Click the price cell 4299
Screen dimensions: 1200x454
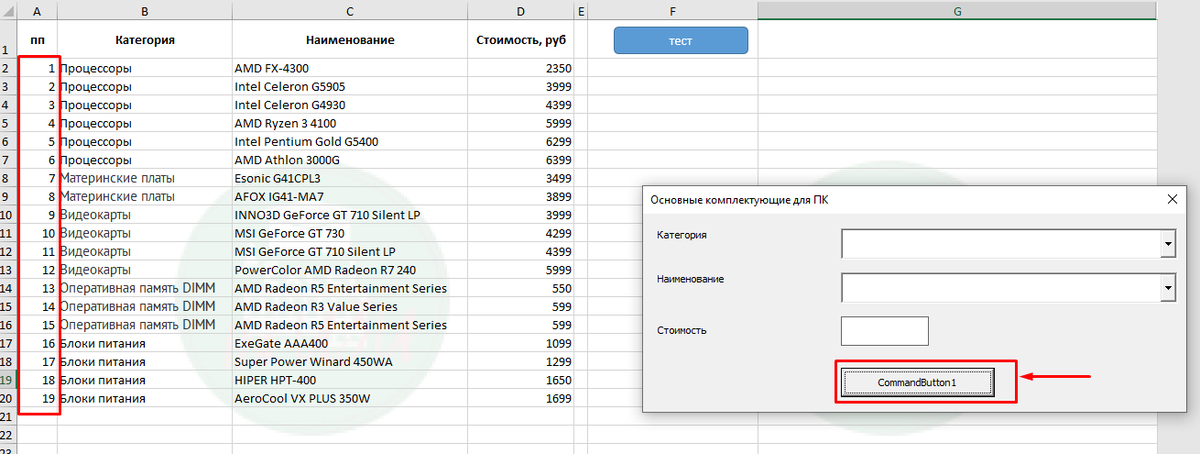coord(521,233)
